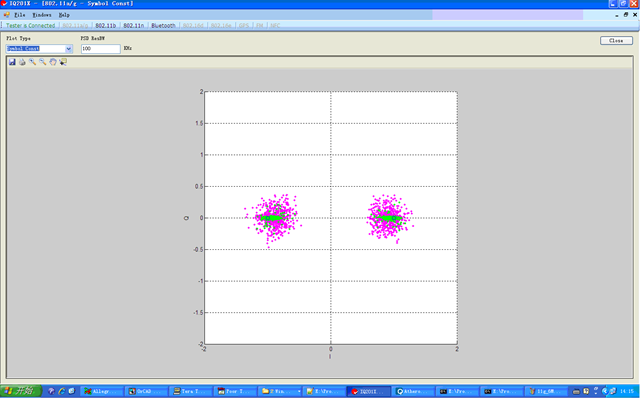Expand the Plot Type dropdown
This screenshot has width=640, height=400.
(68, 48)
